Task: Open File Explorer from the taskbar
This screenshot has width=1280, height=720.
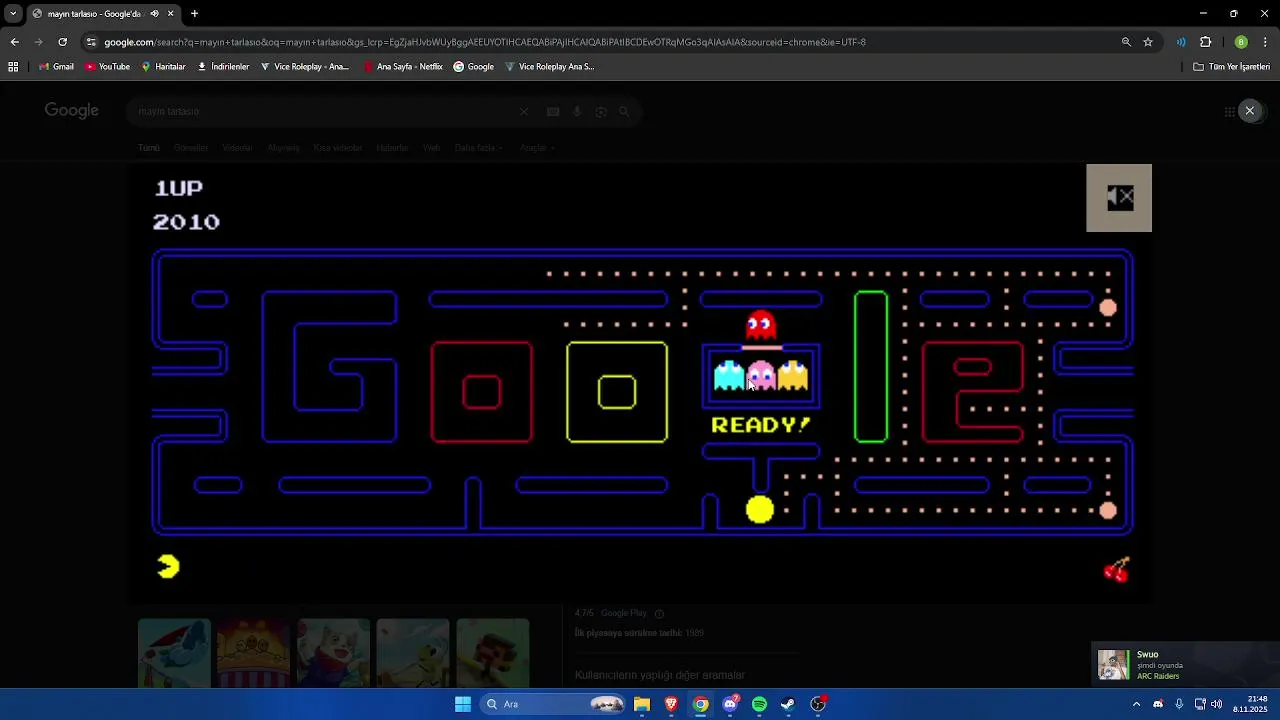Action: point(642,704)
